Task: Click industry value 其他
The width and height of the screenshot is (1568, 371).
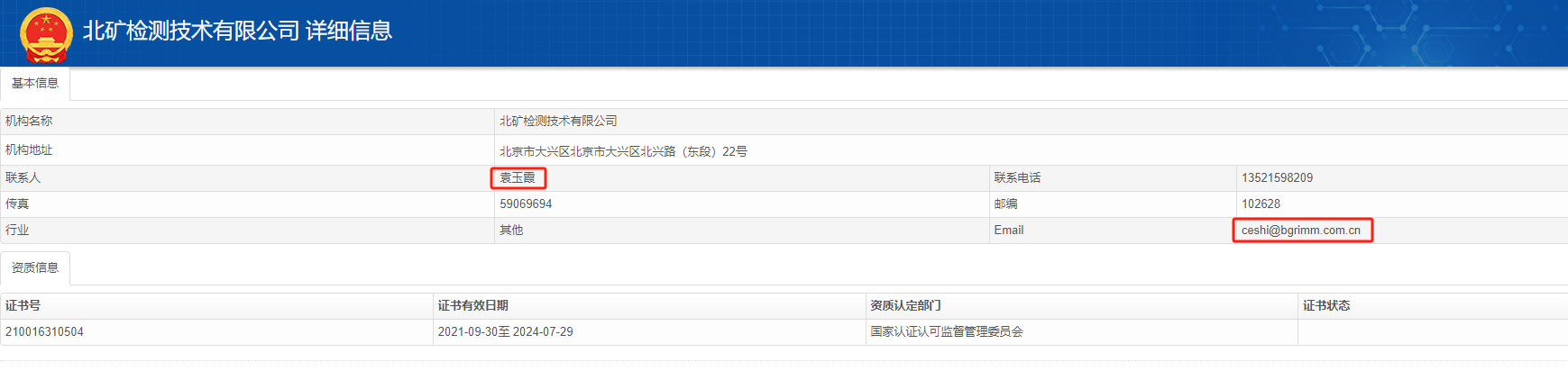Action: 511,230
